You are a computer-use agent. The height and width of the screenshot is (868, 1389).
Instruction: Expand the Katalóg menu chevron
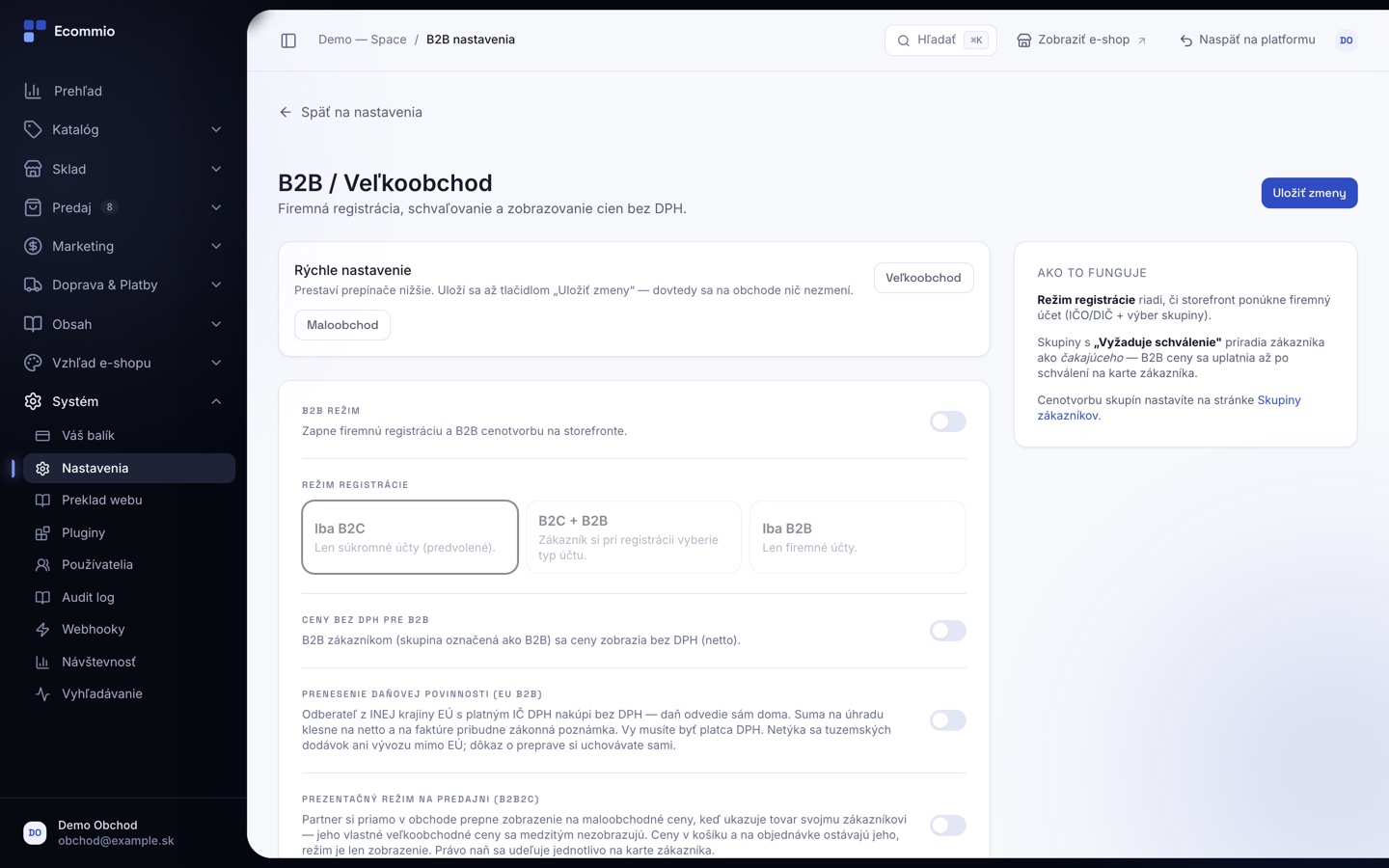click(216, 129)
